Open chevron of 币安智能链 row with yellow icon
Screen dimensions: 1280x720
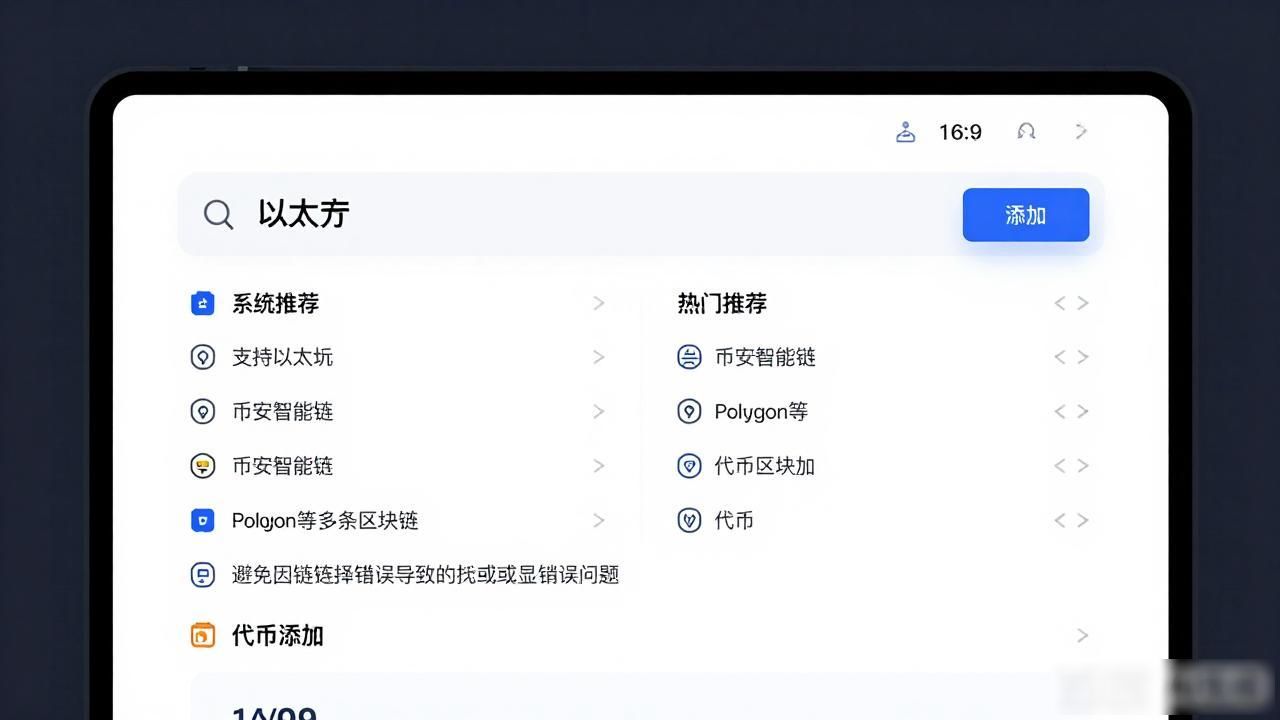coord(599,466)
